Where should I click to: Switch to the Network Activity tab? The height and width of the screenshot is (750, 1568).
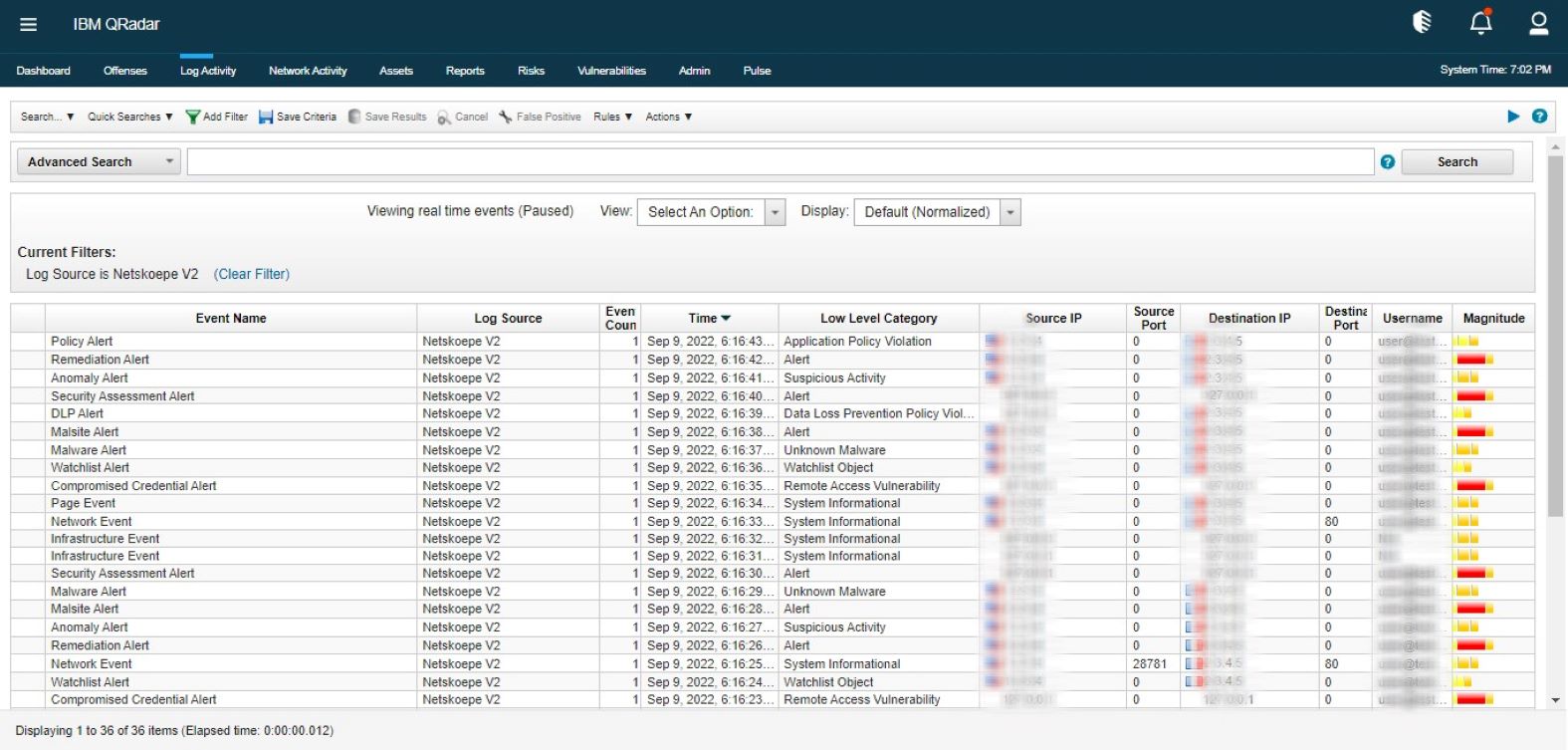pos(308,71)
